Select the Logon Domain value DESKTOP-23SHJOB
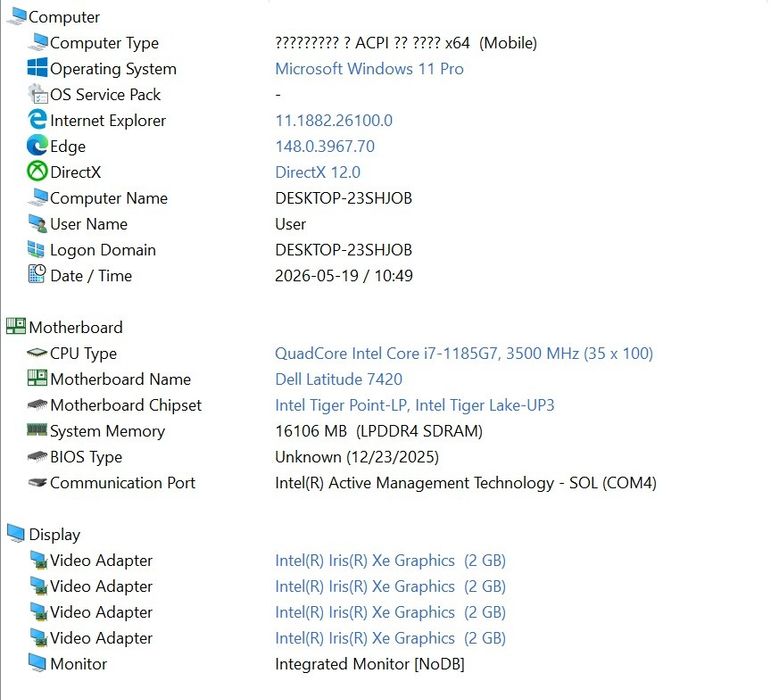This screenshot has height=700, width=779. (344, 250)
